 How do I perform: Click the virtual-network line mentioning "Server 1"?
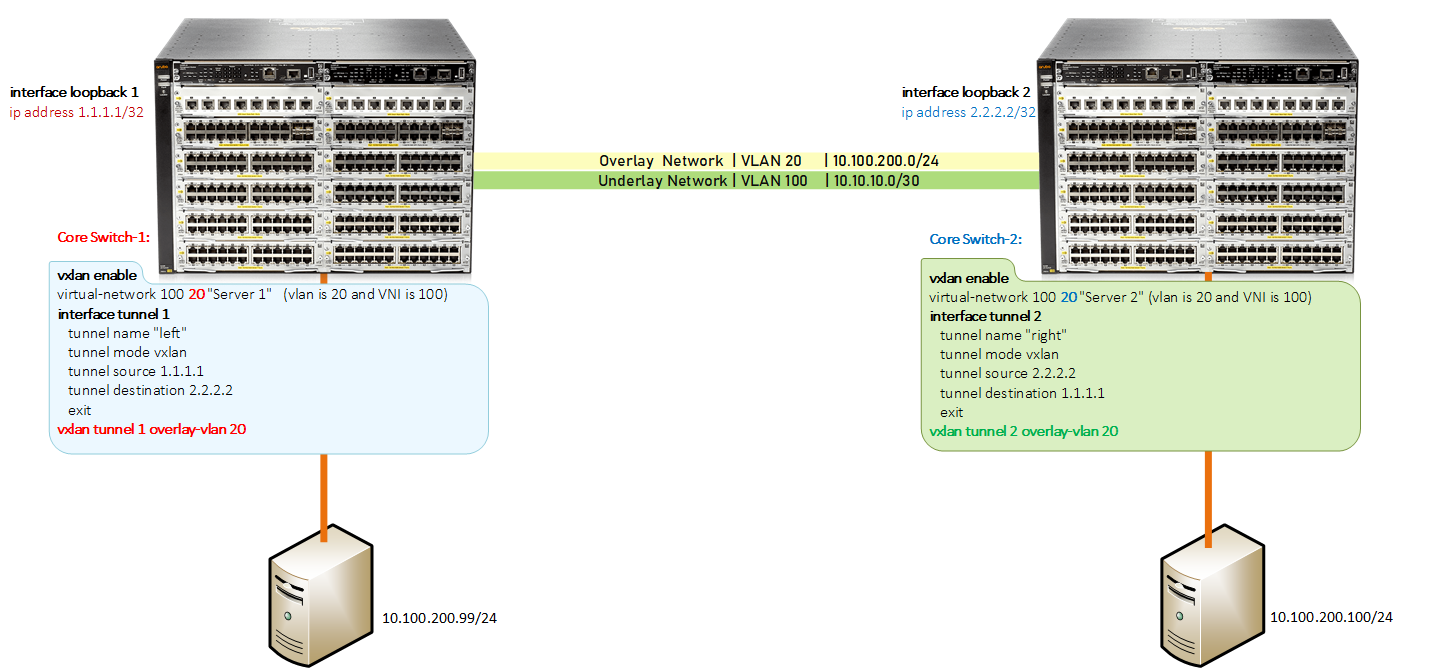pyautogui.click(x=253, y=294)
